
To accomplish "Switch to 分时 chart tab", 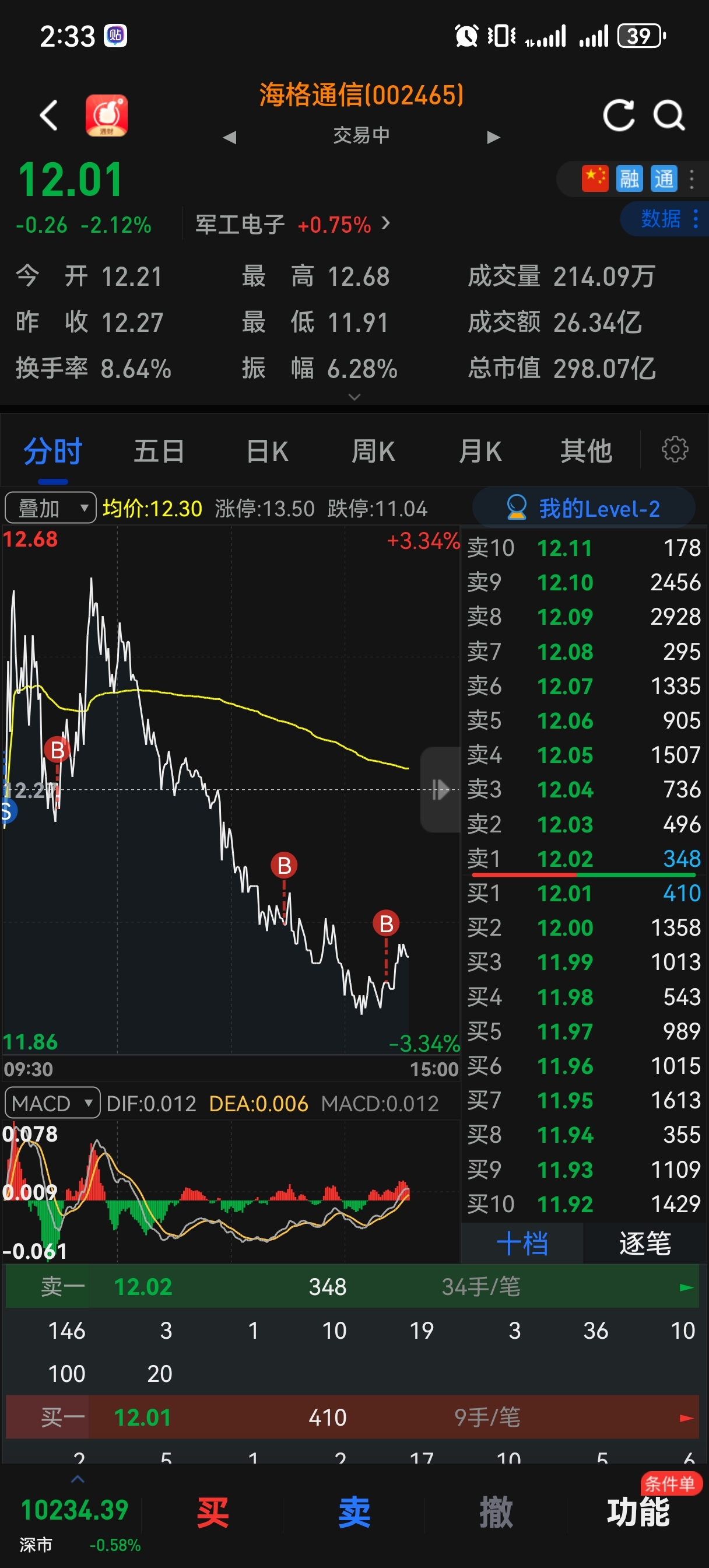I will pos(53,451).
